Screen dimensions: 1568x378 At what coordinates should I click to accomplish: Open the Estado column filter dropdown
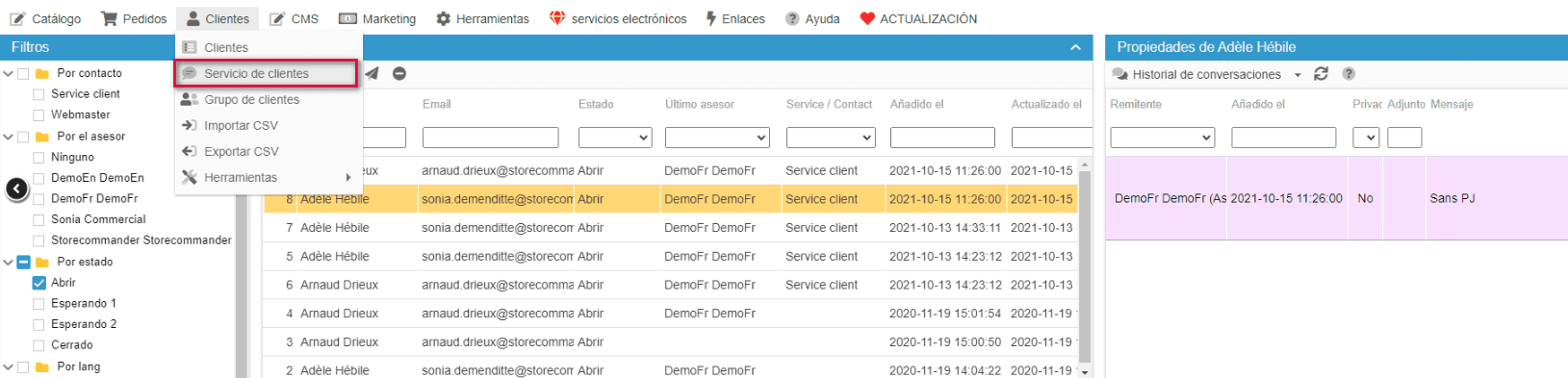(615, 138)
